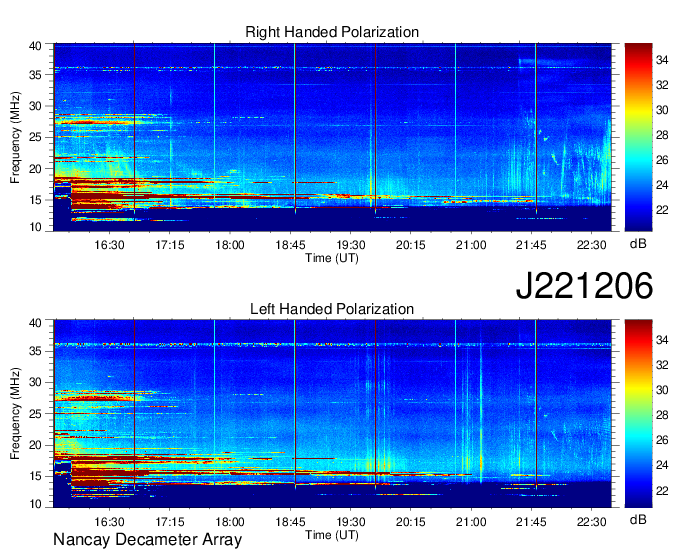Select the J221206 observation label
The image size is (680, 552).
point(584,285)
